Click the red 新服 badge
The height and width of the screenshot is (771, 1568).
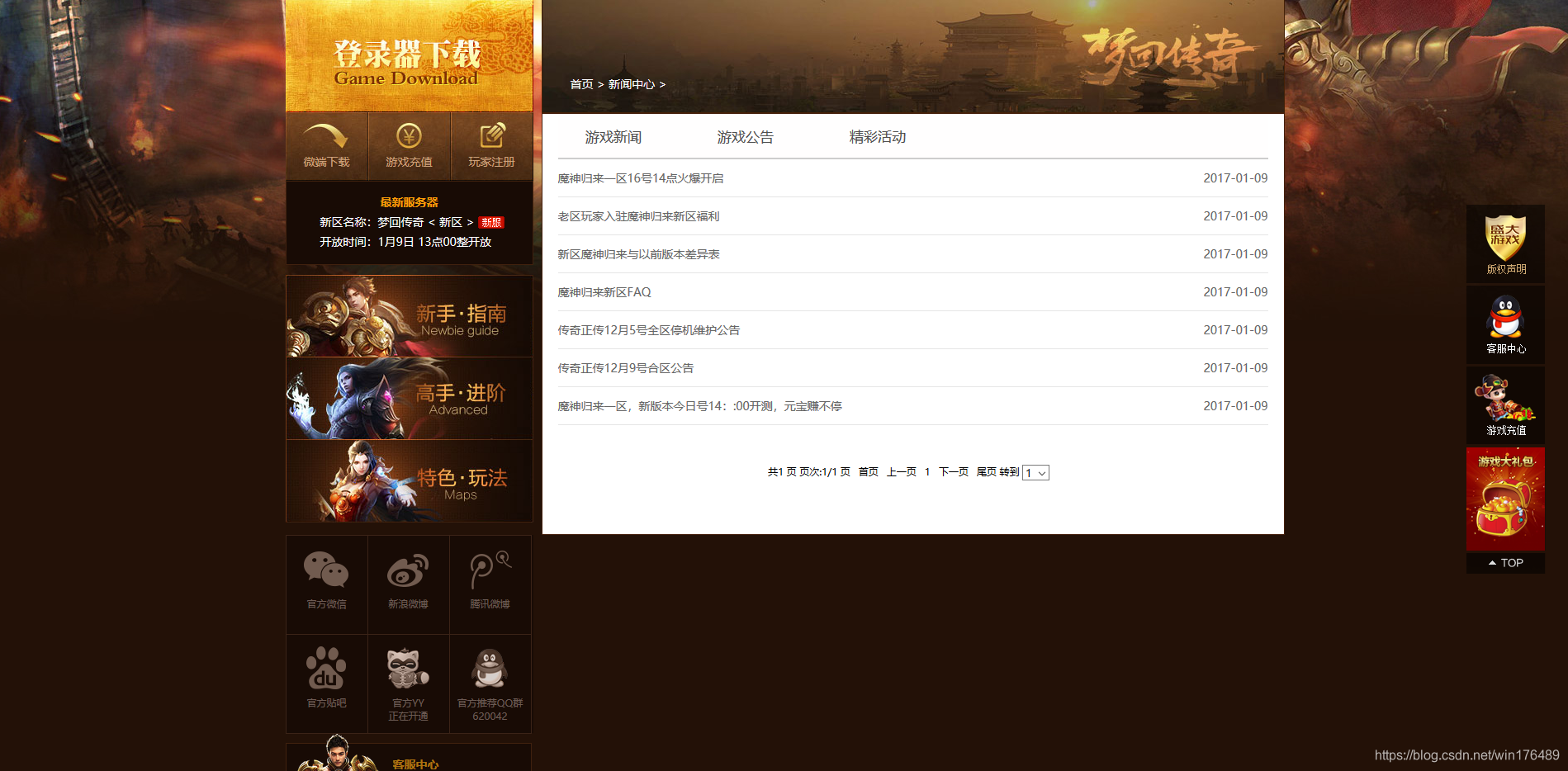pyautogui.click(x=491, y=223)
